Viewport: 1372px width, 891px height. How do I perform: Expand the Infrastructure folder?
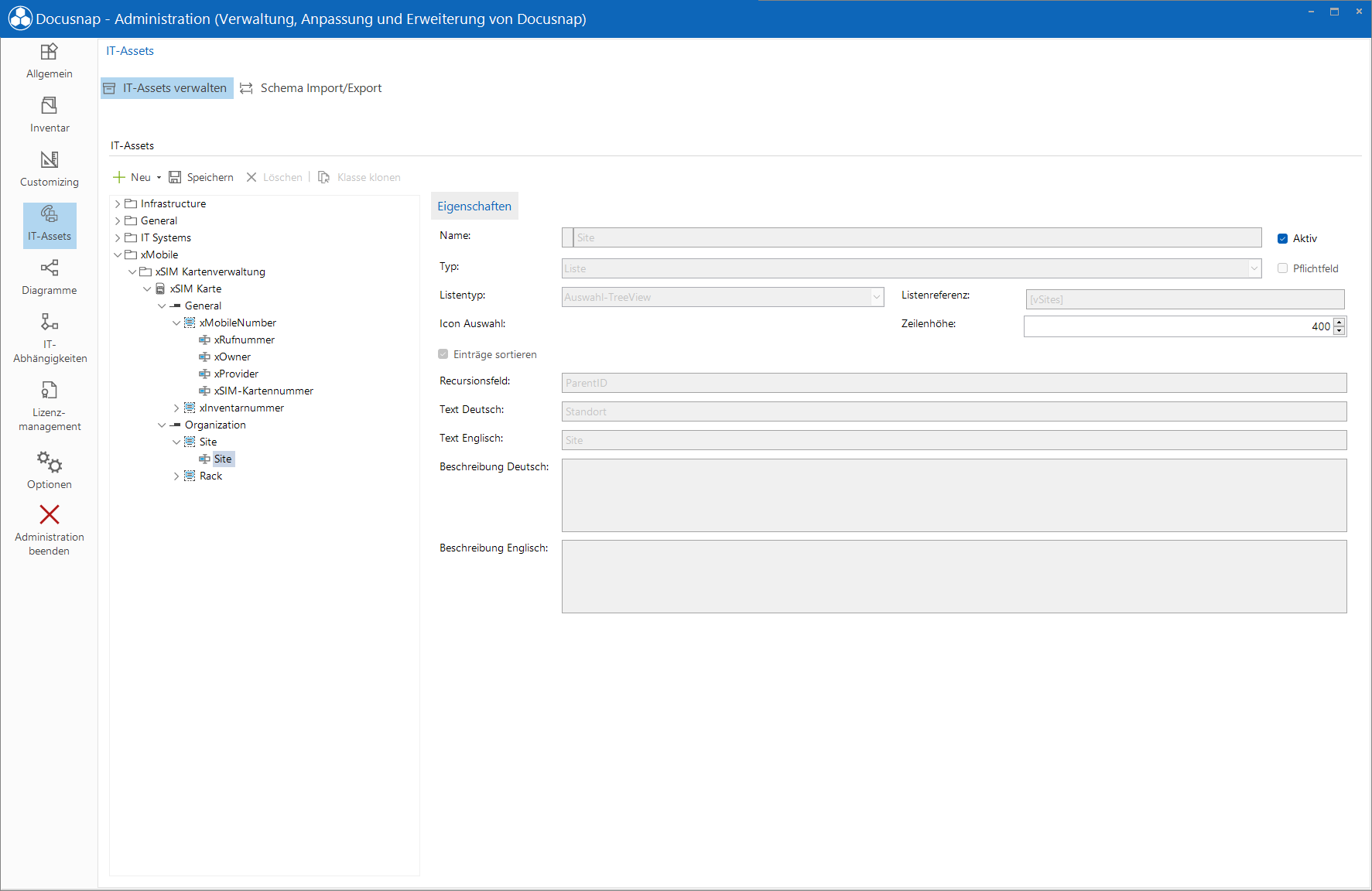(x=118, y=203)
